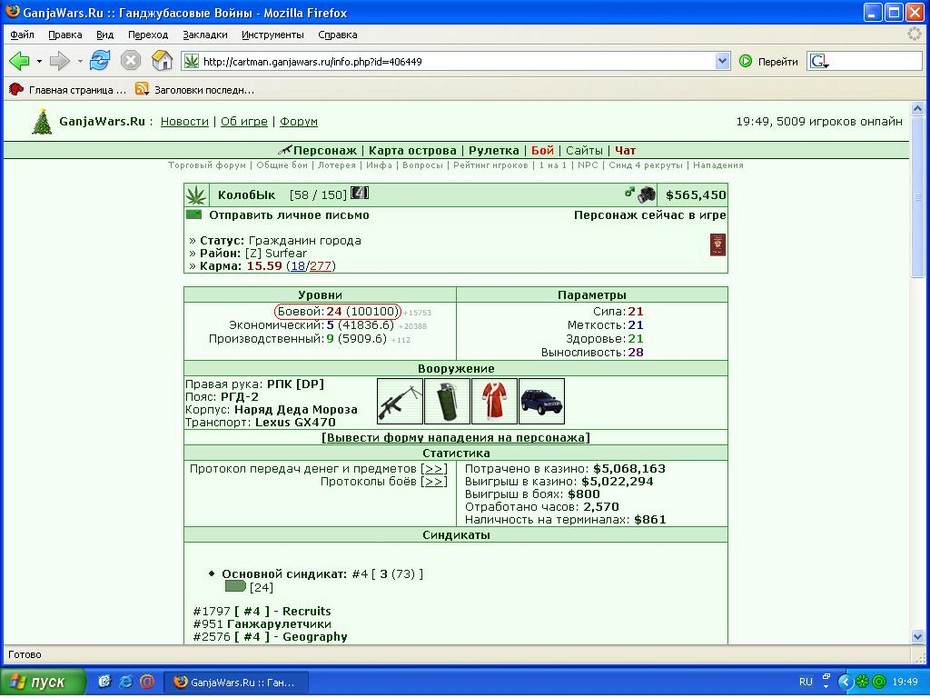
Task: Go to Персонаж navigation item
Action: tap(324, 150)
